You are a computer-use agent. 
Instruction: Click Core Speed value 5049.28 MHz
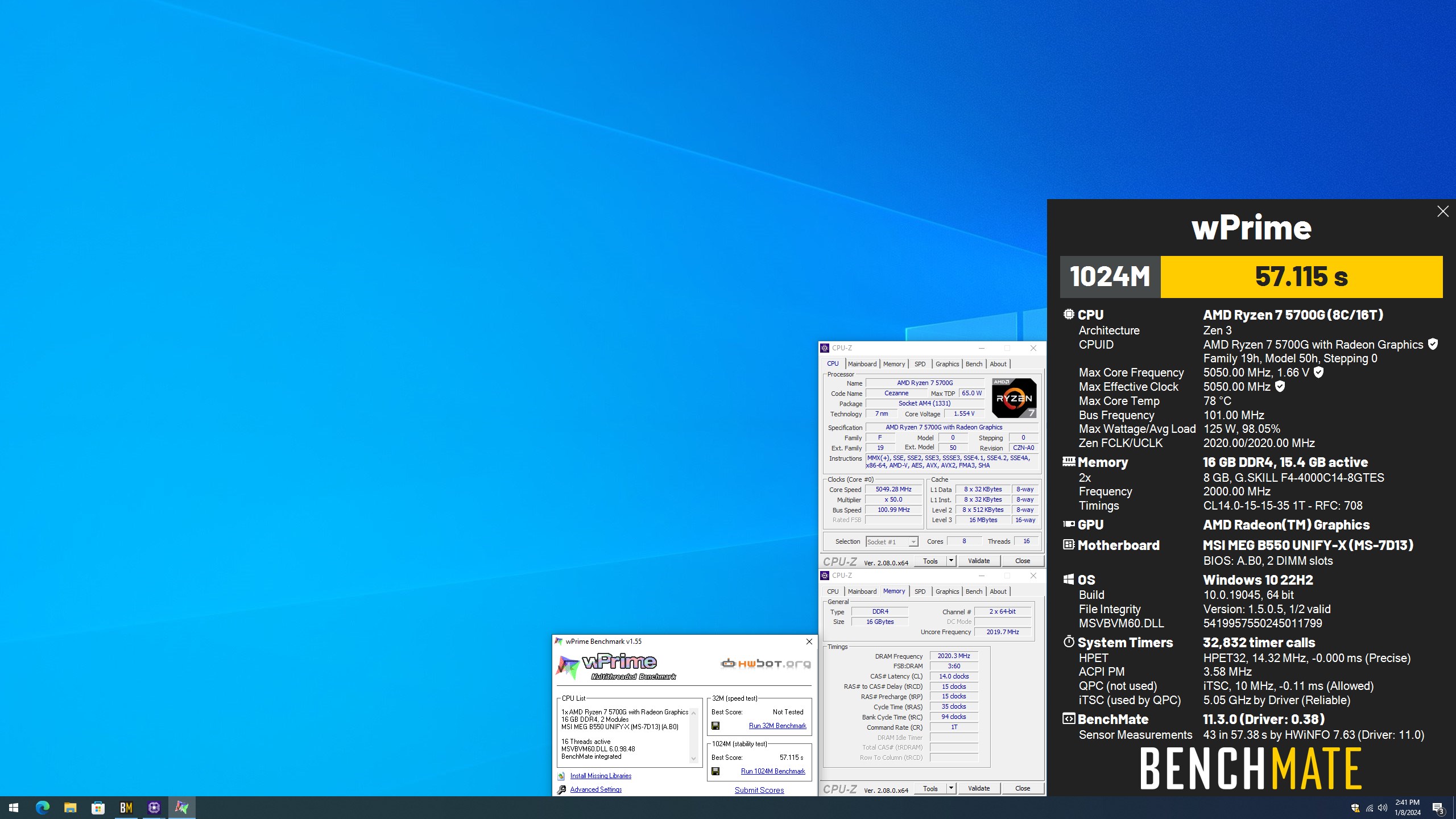pyautogui.click(x=894, y=489)
